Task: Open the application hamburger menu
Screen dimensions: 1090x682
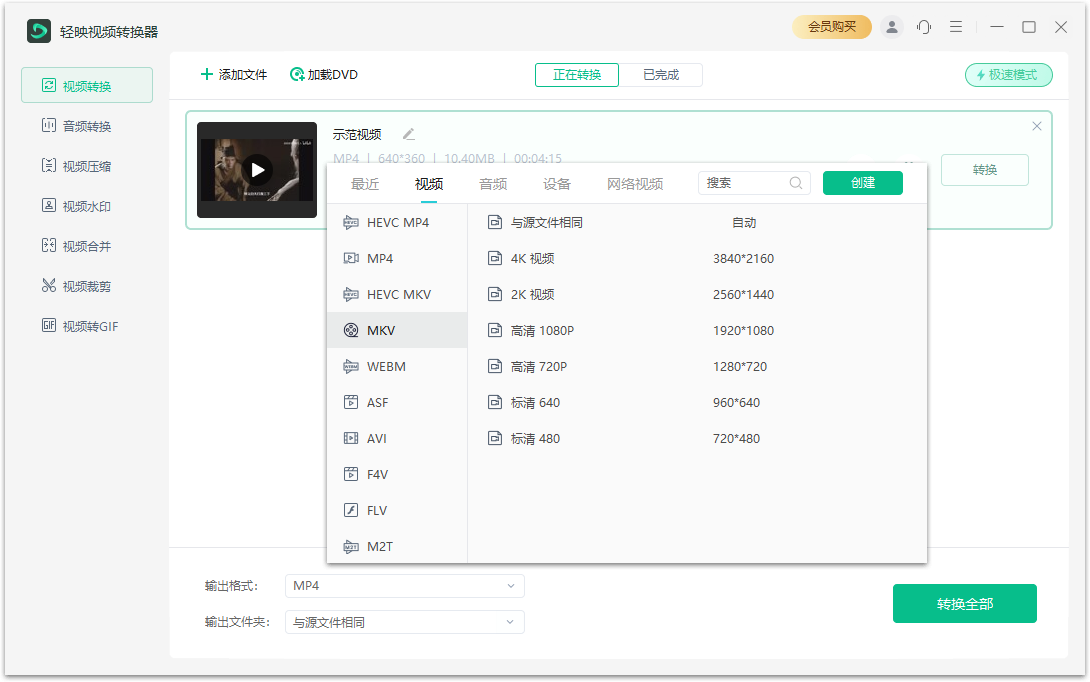Action: tap(956, 27)
